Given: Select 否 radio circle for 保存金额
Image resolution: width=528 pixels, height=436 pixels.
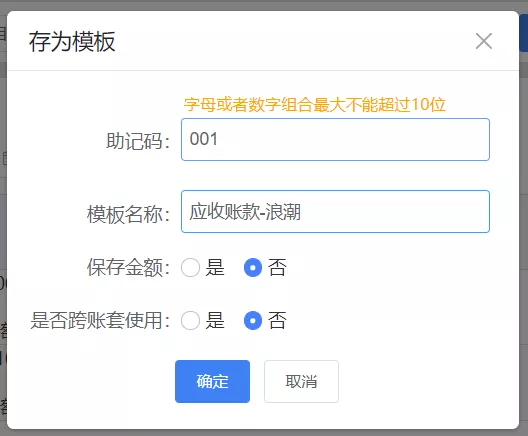Looking at the screenshot, I should pos(253,268).
